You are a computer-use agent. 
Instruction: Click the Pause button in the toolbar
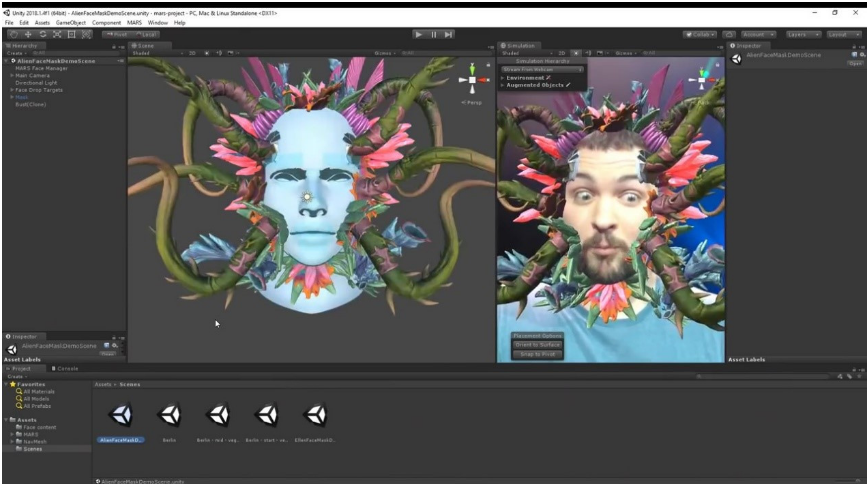(434, 34)
